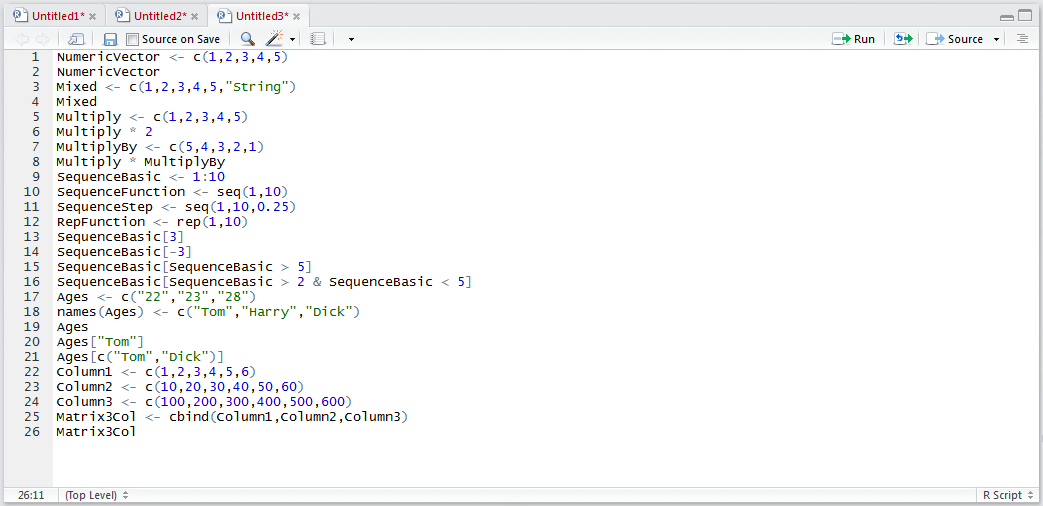Open the (Top Level) scope selector
This screenshot has height=506, width=1043.
pyautogui.click(x=96, y=495)
